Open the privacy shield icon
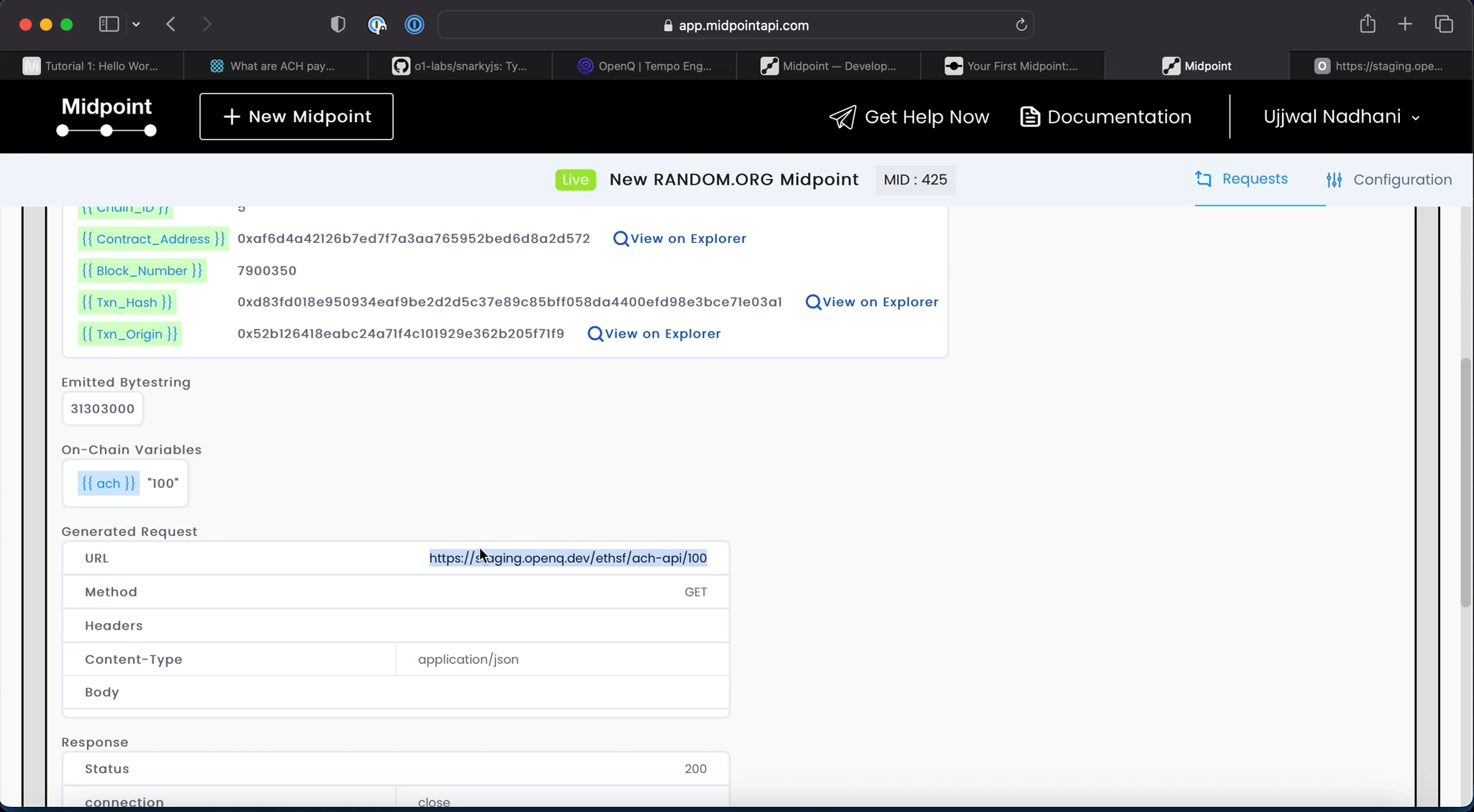This screenshot has height=812, width=1474. coord(338,24)
